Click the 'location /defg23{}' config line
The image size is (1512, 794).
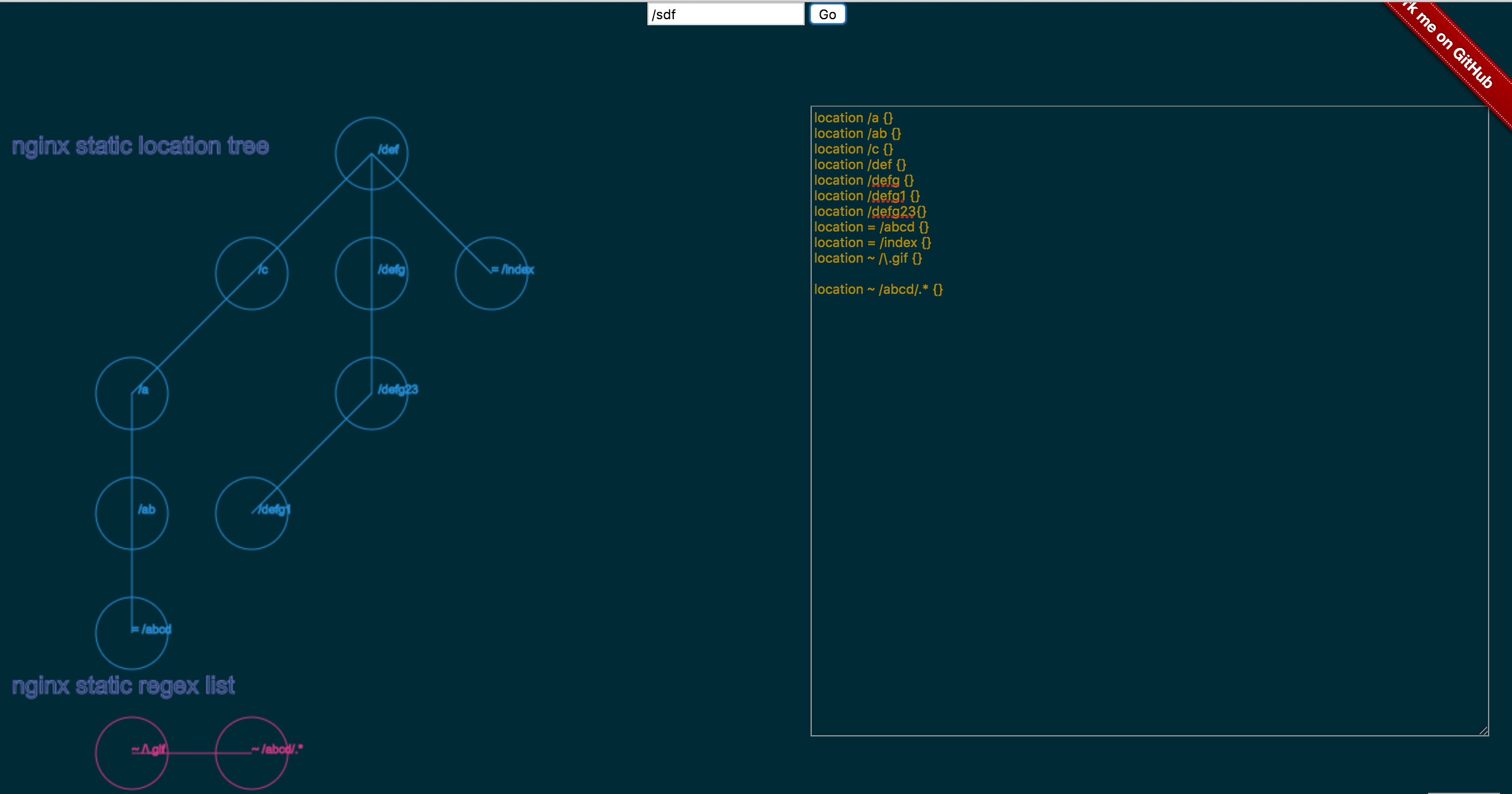click(x=869, y=212)
